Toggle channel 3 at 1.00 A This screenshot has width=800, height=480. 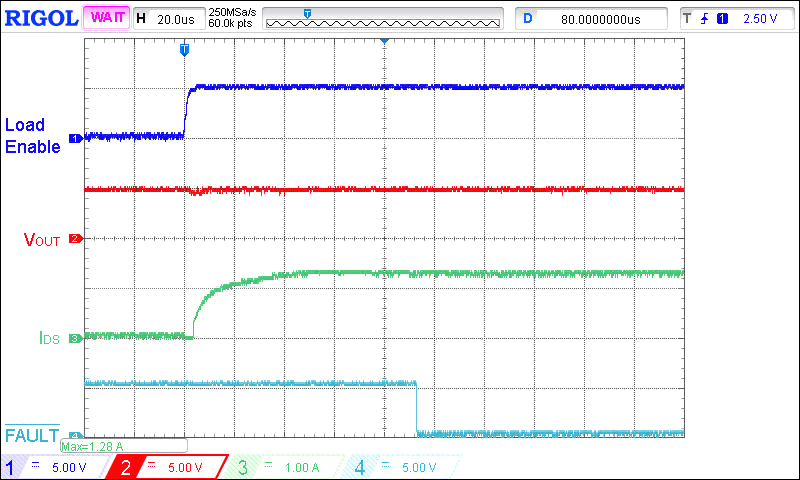click(285, 467)
